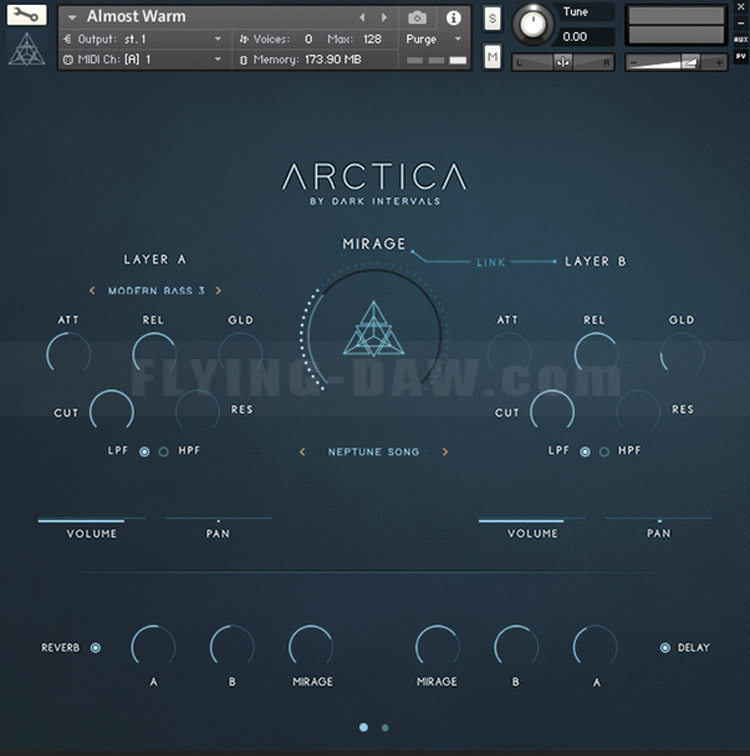This screenshot has height=756, width=750.
Task: Open the instrument info icon
Action: point(453,18)
